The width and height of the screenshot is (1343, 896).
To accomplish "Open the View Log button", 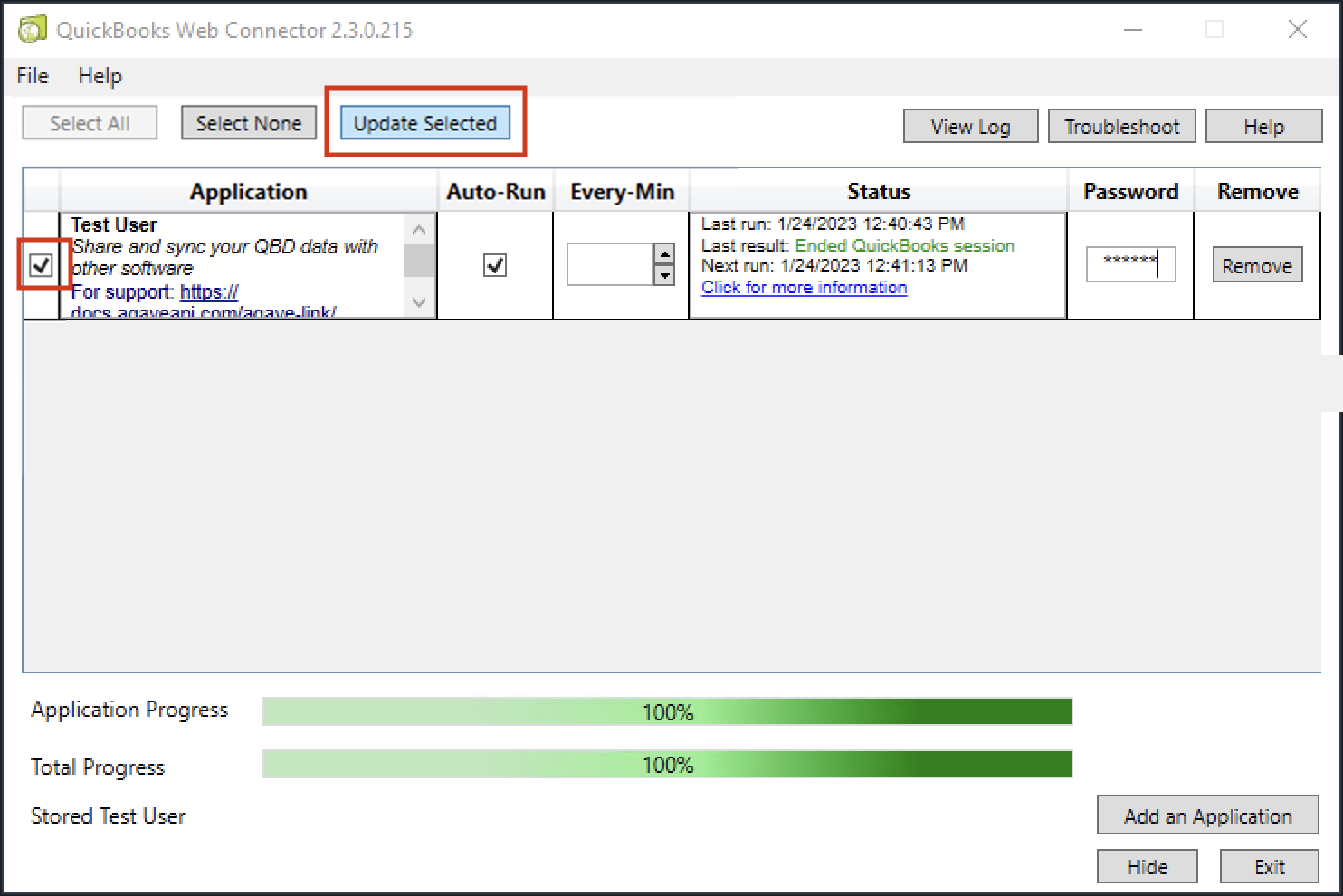I will [970, 127].
